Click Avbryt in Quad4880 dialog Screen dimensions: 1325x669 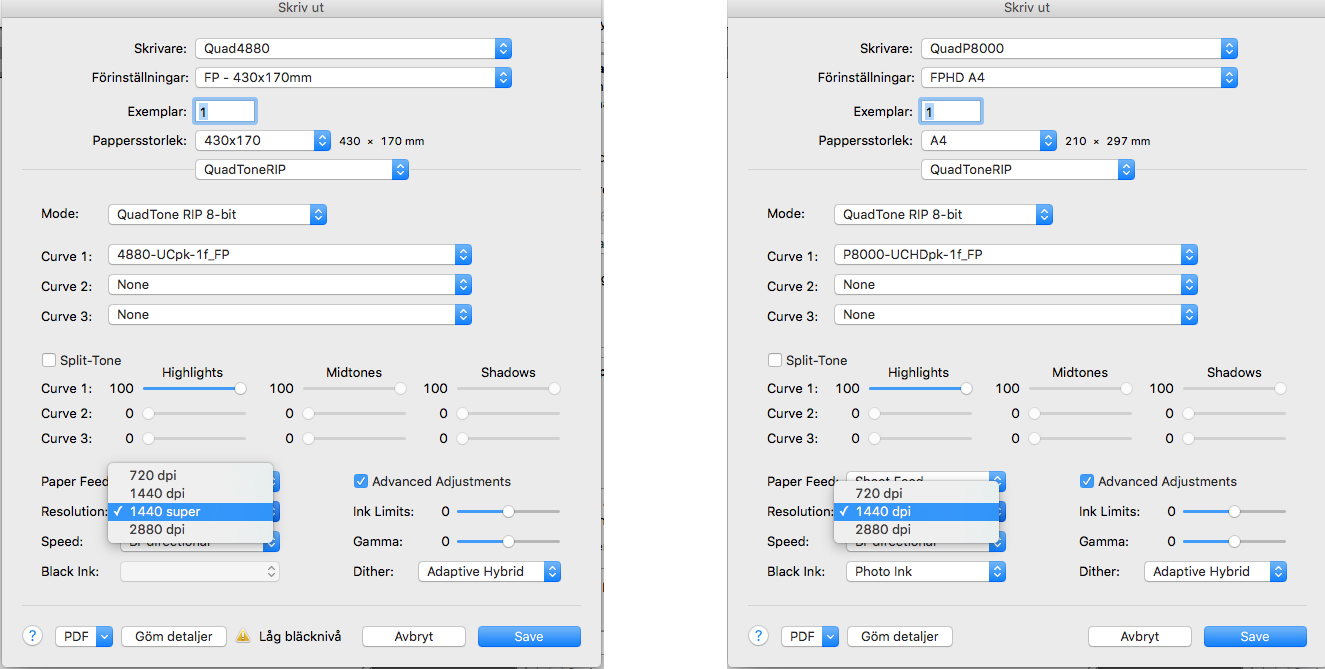pos(414,636)
